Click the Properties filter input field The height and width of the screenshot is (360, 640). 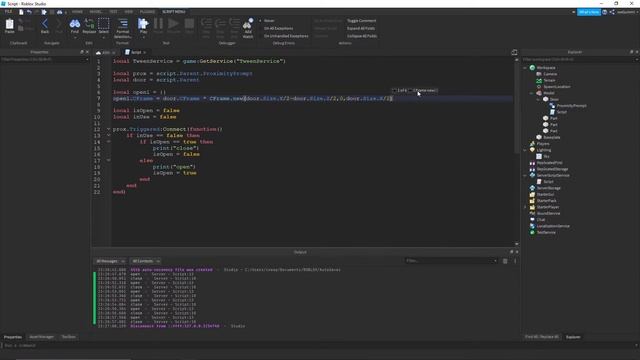(x=44, y=60)
